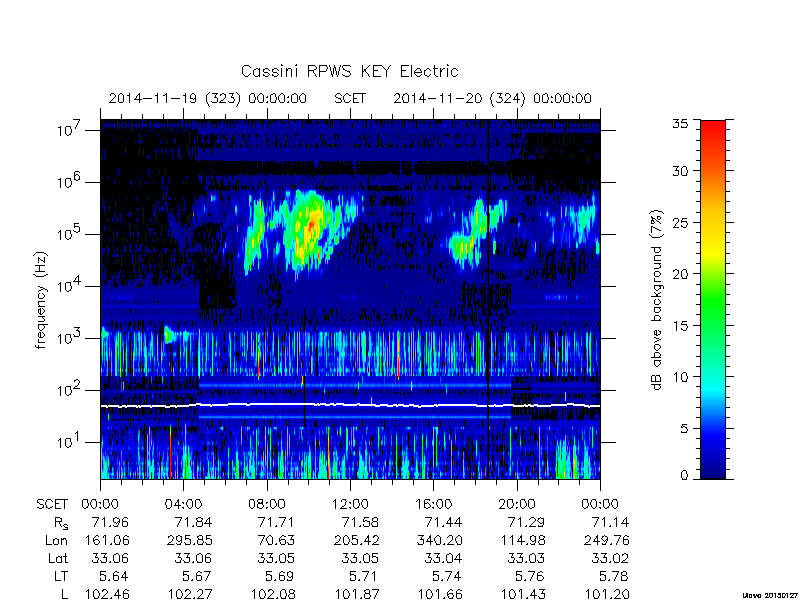Click the LT value 5.71
The image size is (800, 600).
[x=363, y=577]
